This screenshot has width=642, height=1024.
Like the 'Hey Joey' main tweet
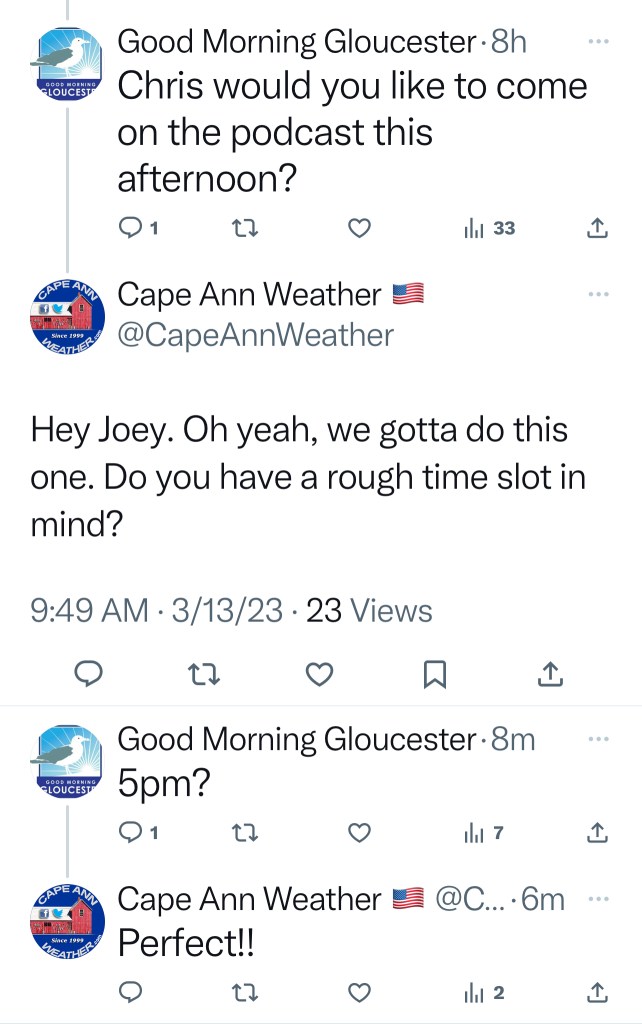coord(319,676)
